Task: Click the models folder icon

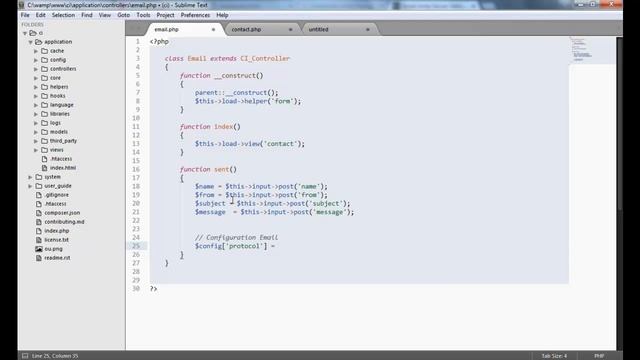Action: pos(44,132)
